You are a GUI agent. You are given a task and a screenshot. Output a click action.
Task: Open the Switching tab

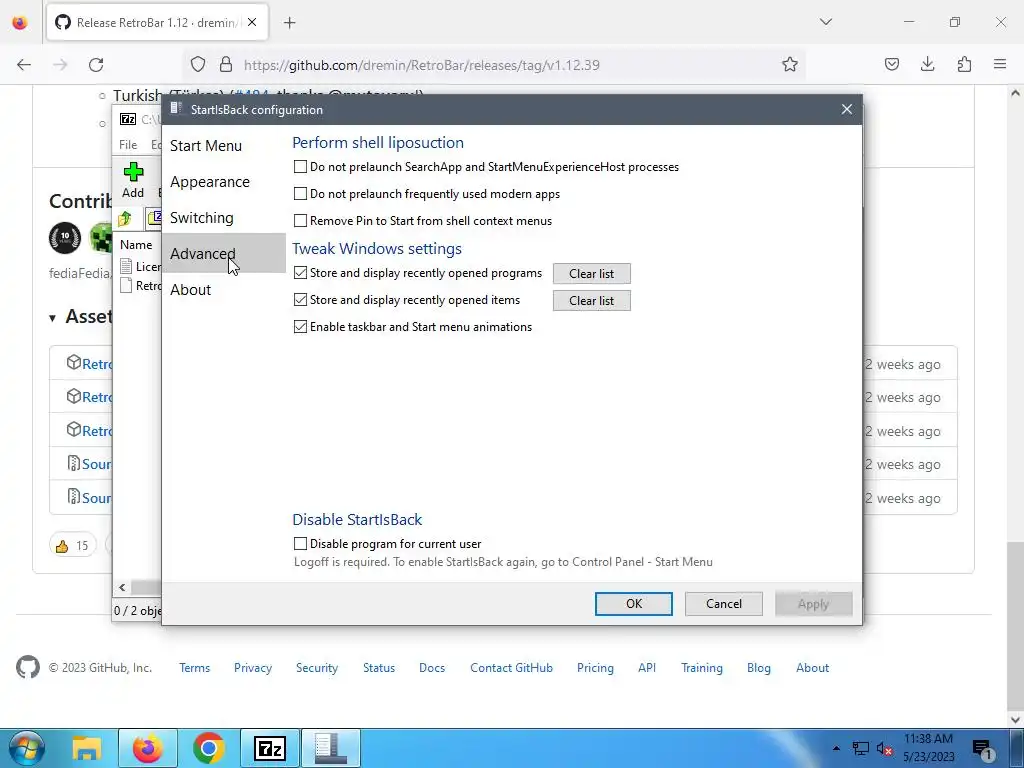(x=202, y=217)
